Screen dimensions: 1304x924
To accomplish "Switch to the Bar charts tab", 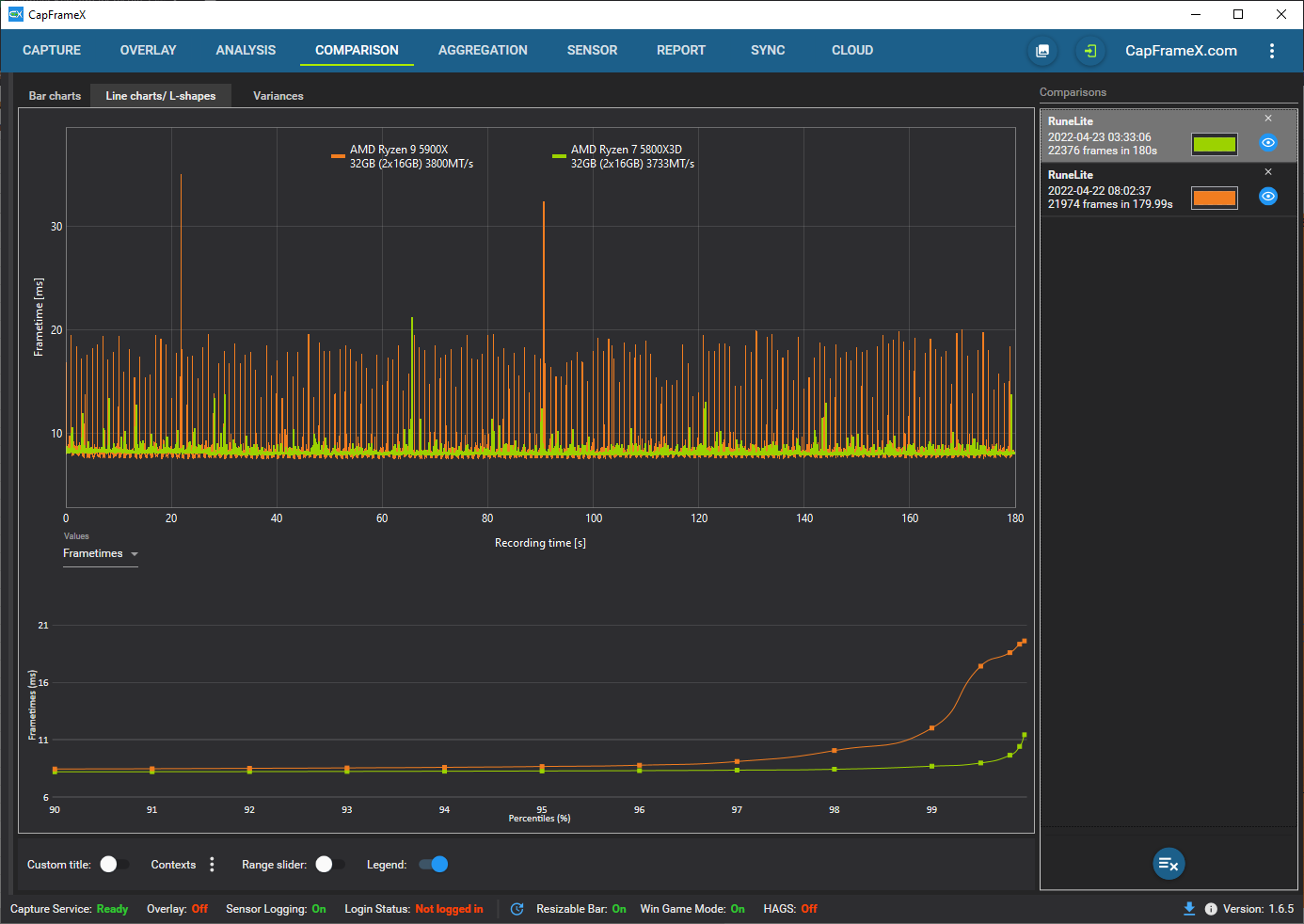I will pos(55,96).
